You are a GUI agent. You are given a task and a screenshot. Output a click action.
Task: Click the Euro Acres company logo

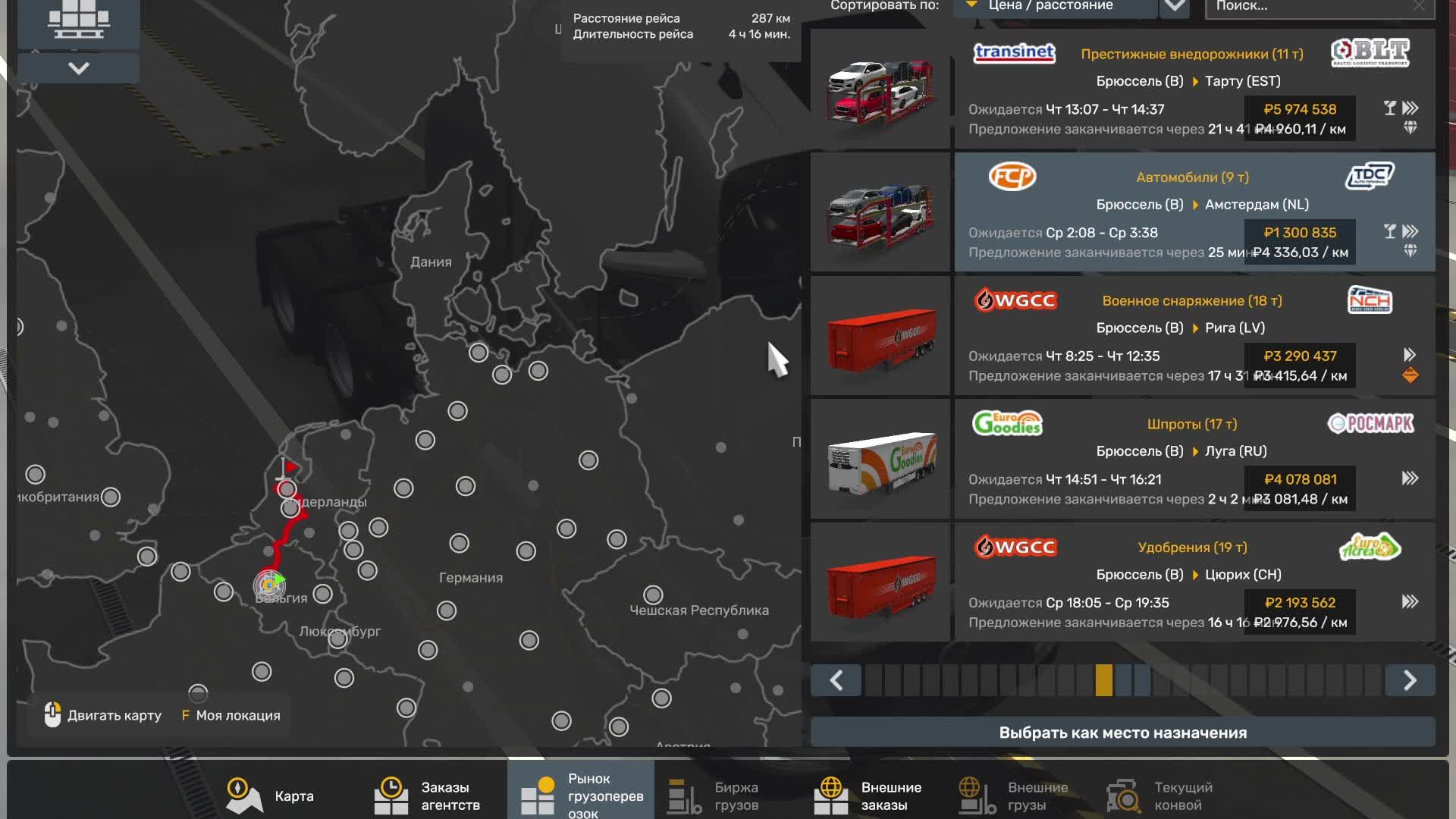pos(1370,547)
